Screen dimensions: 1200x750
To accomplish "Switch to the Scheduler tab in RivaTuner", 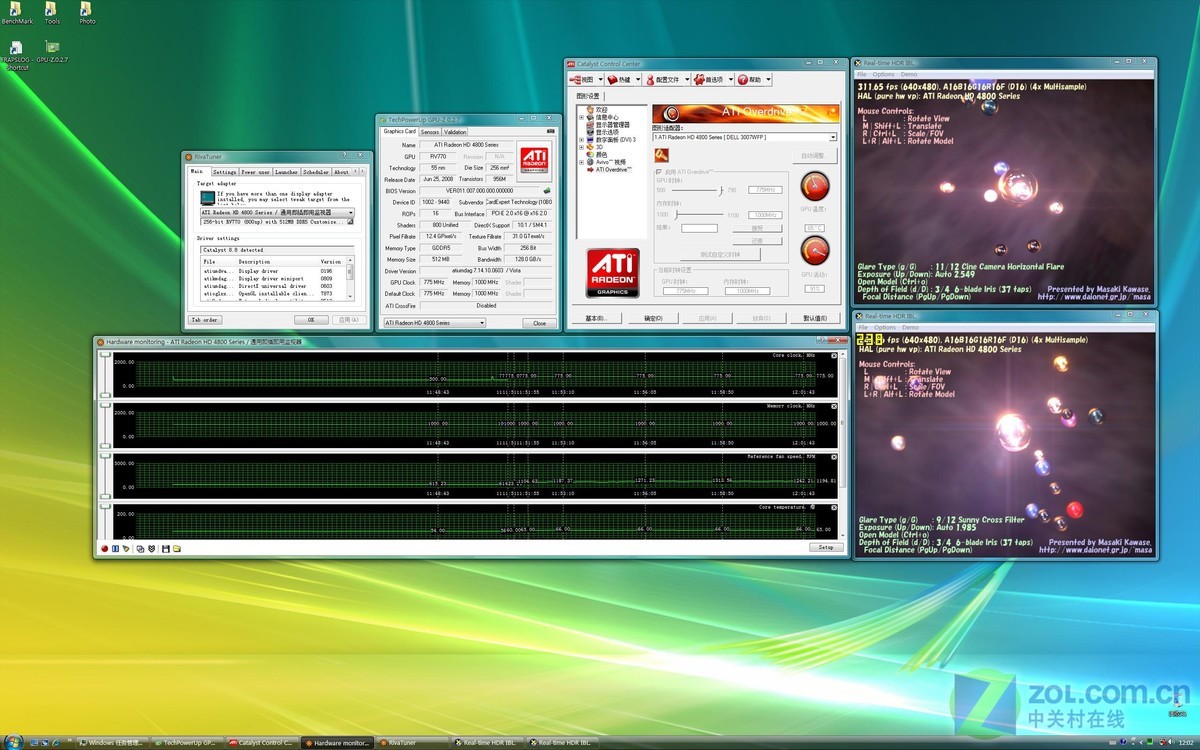I will click(x=316, y=172).
